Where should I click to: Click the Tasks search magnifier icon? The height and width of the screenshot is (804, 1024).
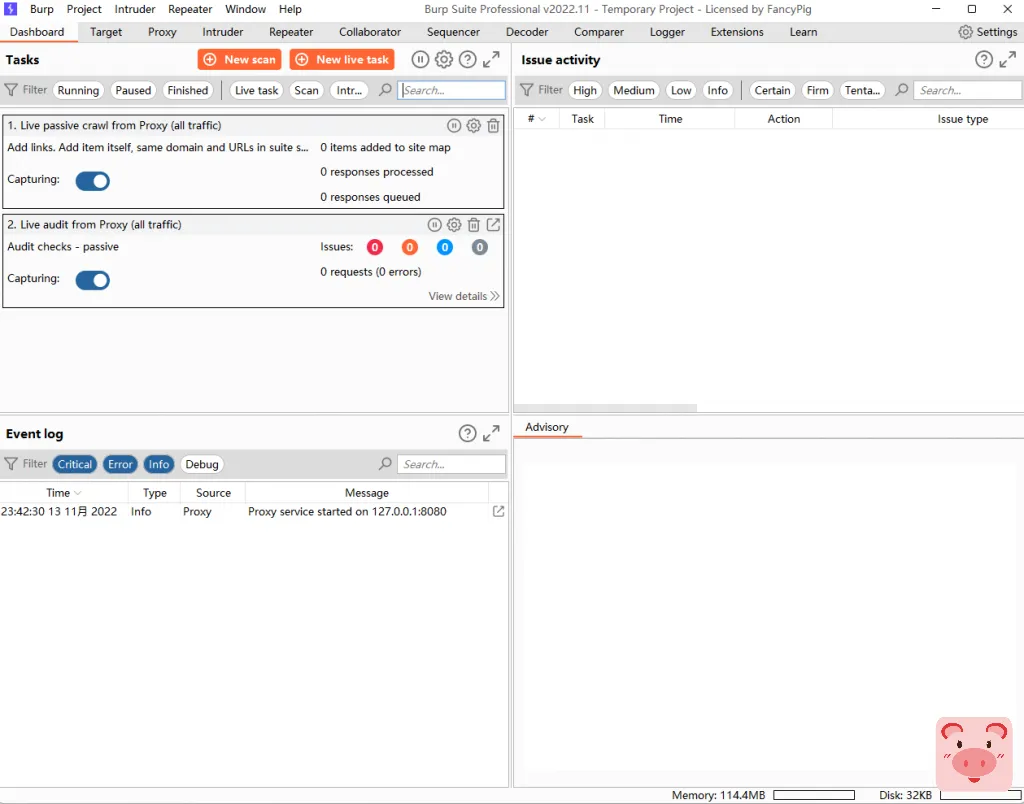(x=385, y=90)
